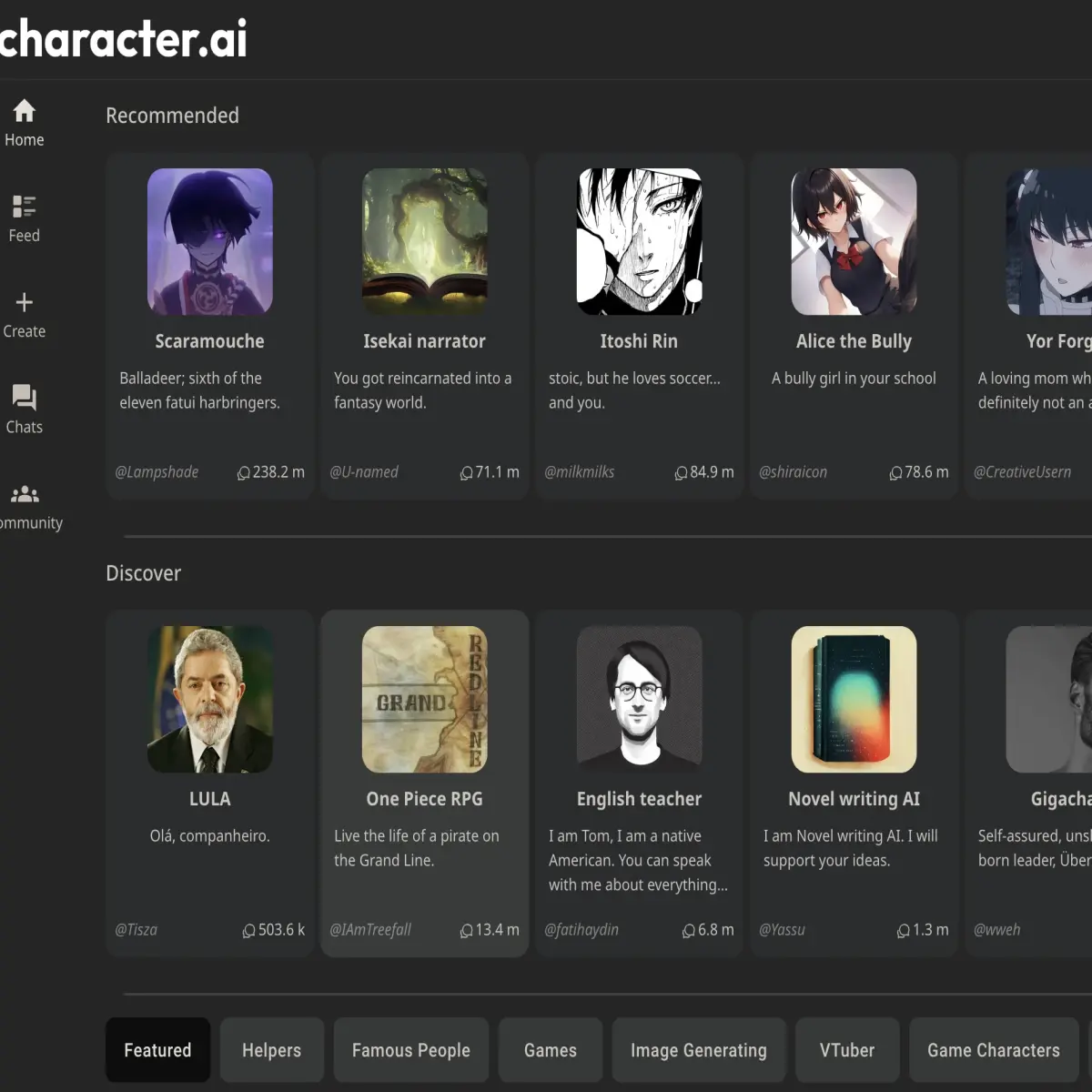1092x1092 pixels.
Task: Open the English teacher avatar
Action: pyautogui.click(x=640, y=699)
